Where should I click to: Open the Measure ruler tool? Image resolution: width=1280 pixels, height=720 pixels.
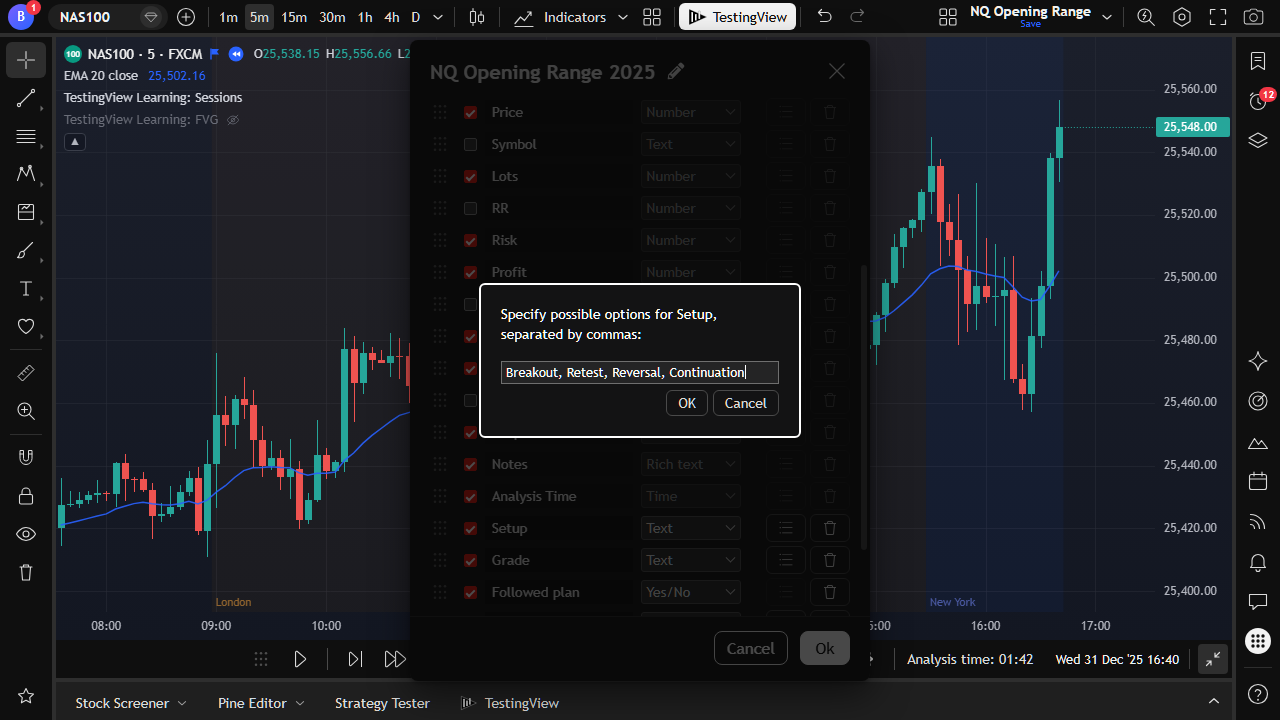[x=26, y=373]
